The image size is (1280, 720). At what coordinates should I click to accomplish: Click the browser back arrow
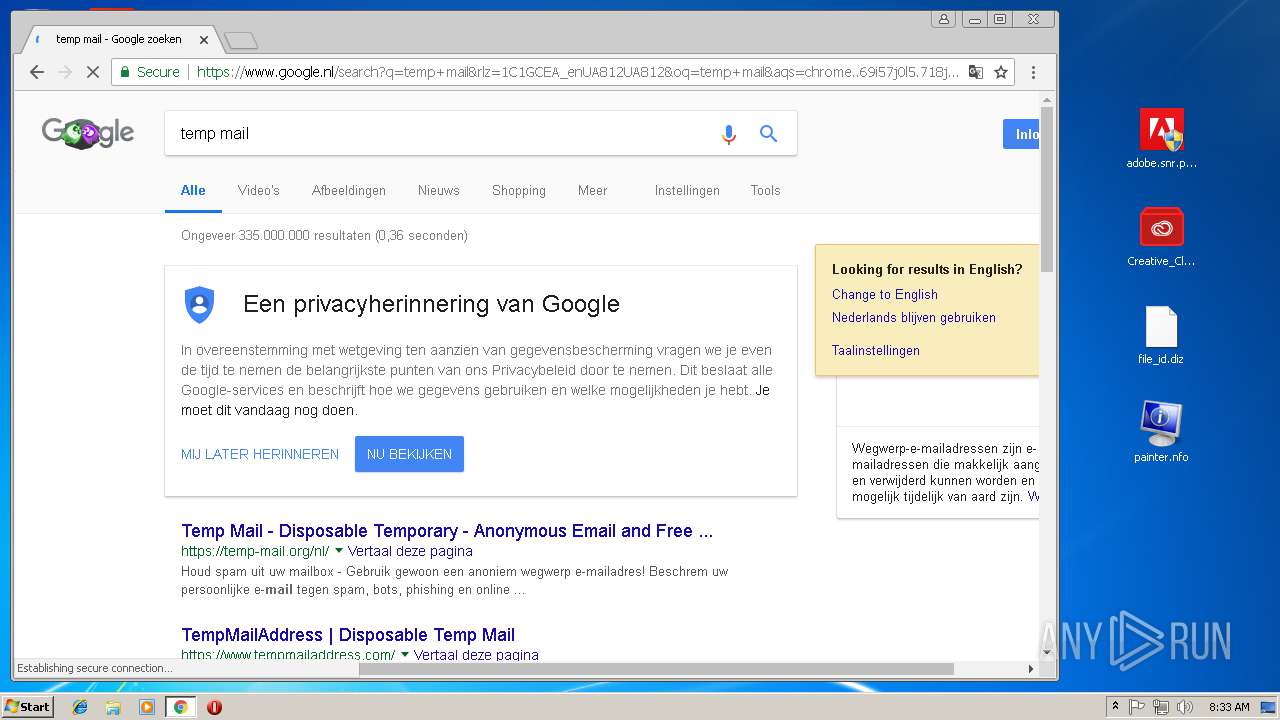[x=37, y=72]
